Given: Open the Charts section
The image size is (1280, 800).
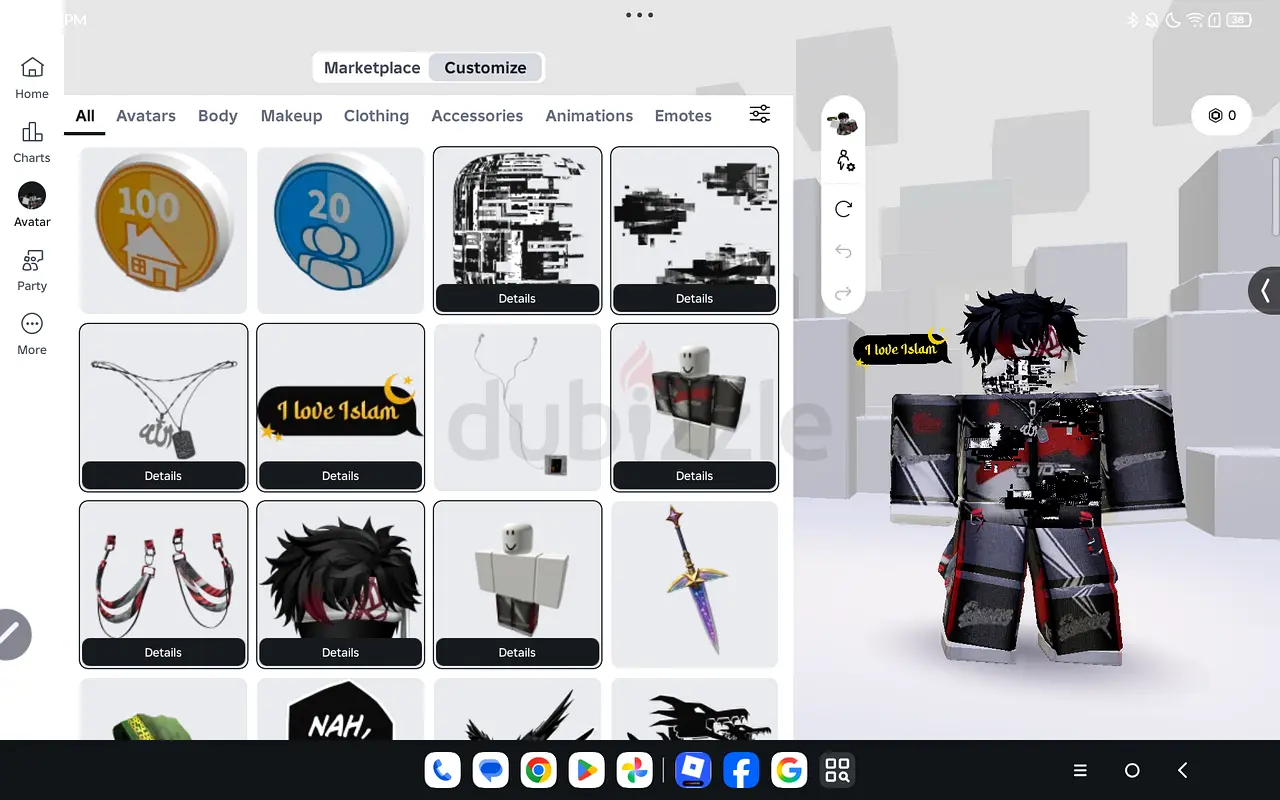Looking at the screenshot, I should (x=32, y=143).
